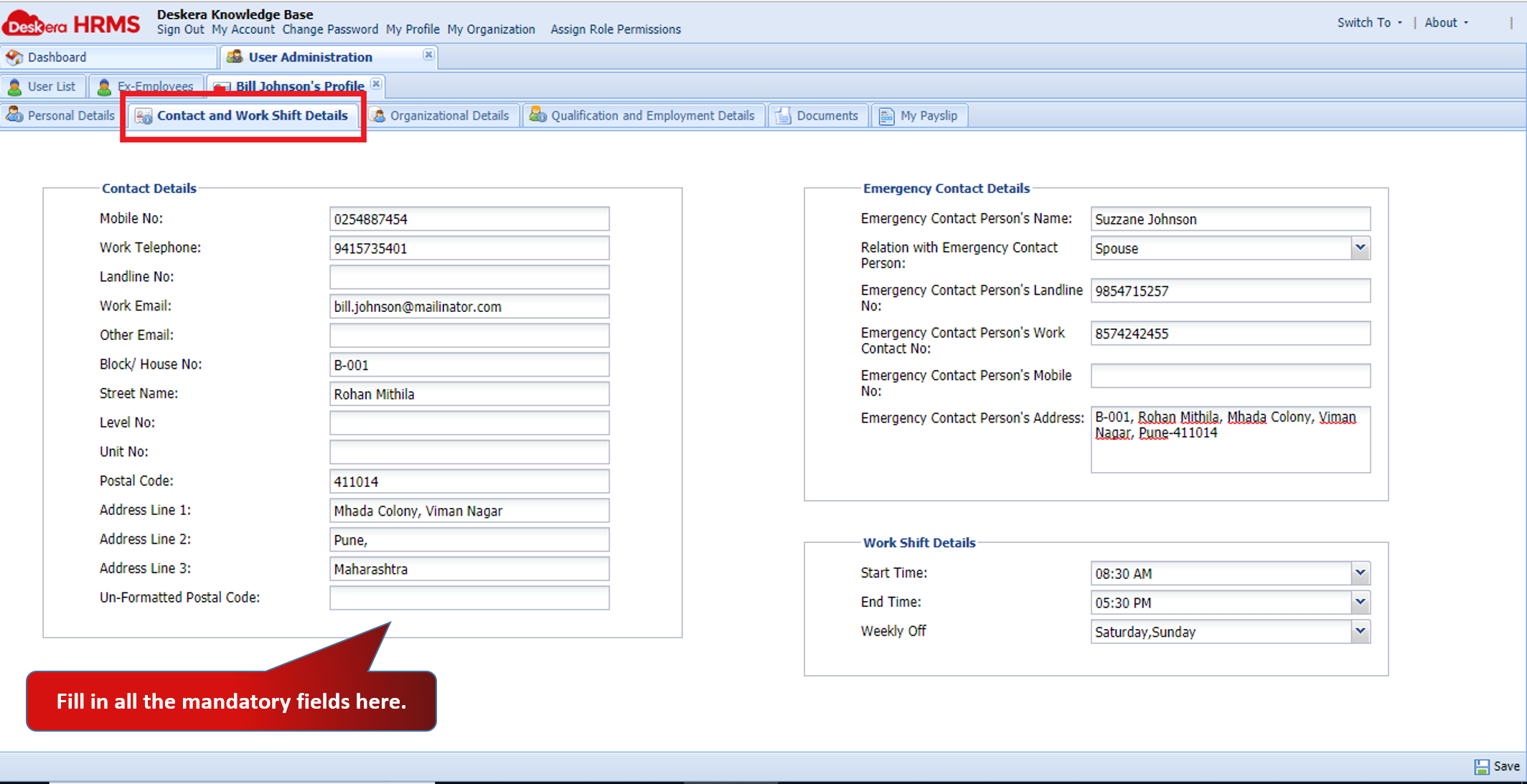The height and width of the screenshot is (784, 1527).
Task: Open the My Payslip tab
Action: (920, 115)
